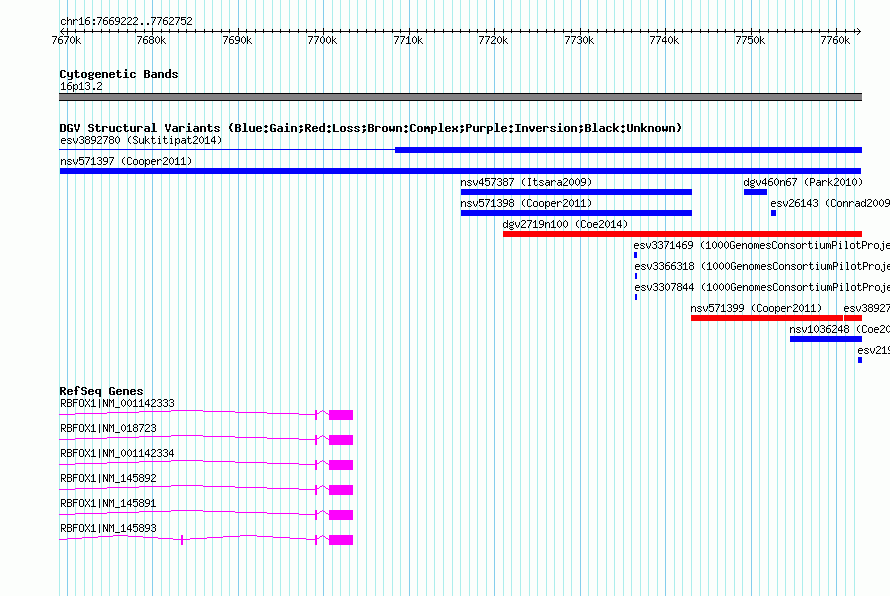Open the nsv571398 (Cooper2011) variant
This screenshot has width=890, height=596.
(x=526, y=203)
